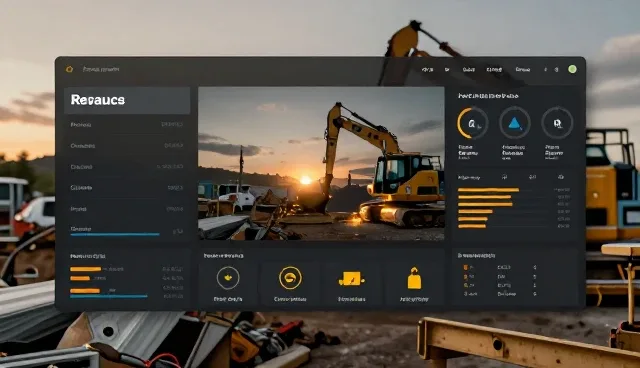Screen dimensions: 640x368
Task: Click the app title text beside home icon
Action: [101, 69]
